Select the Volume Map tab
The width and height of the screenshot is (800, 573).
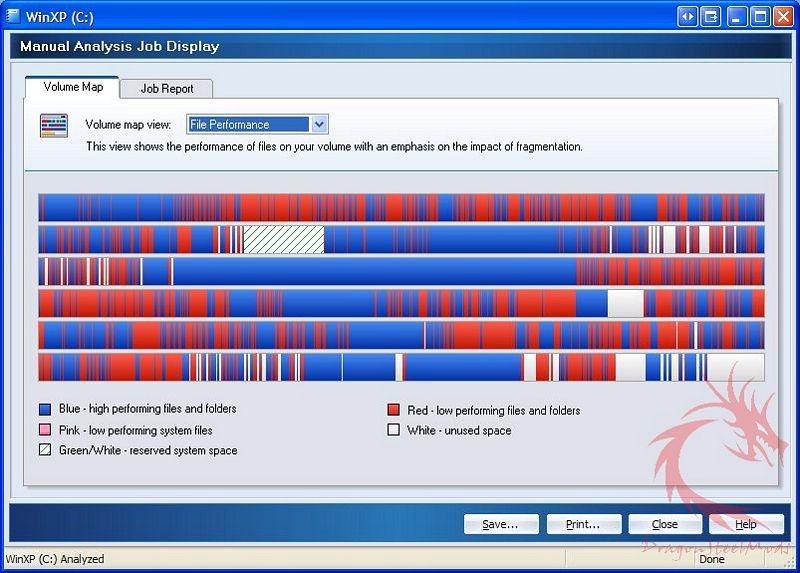(x=73, y=87)
